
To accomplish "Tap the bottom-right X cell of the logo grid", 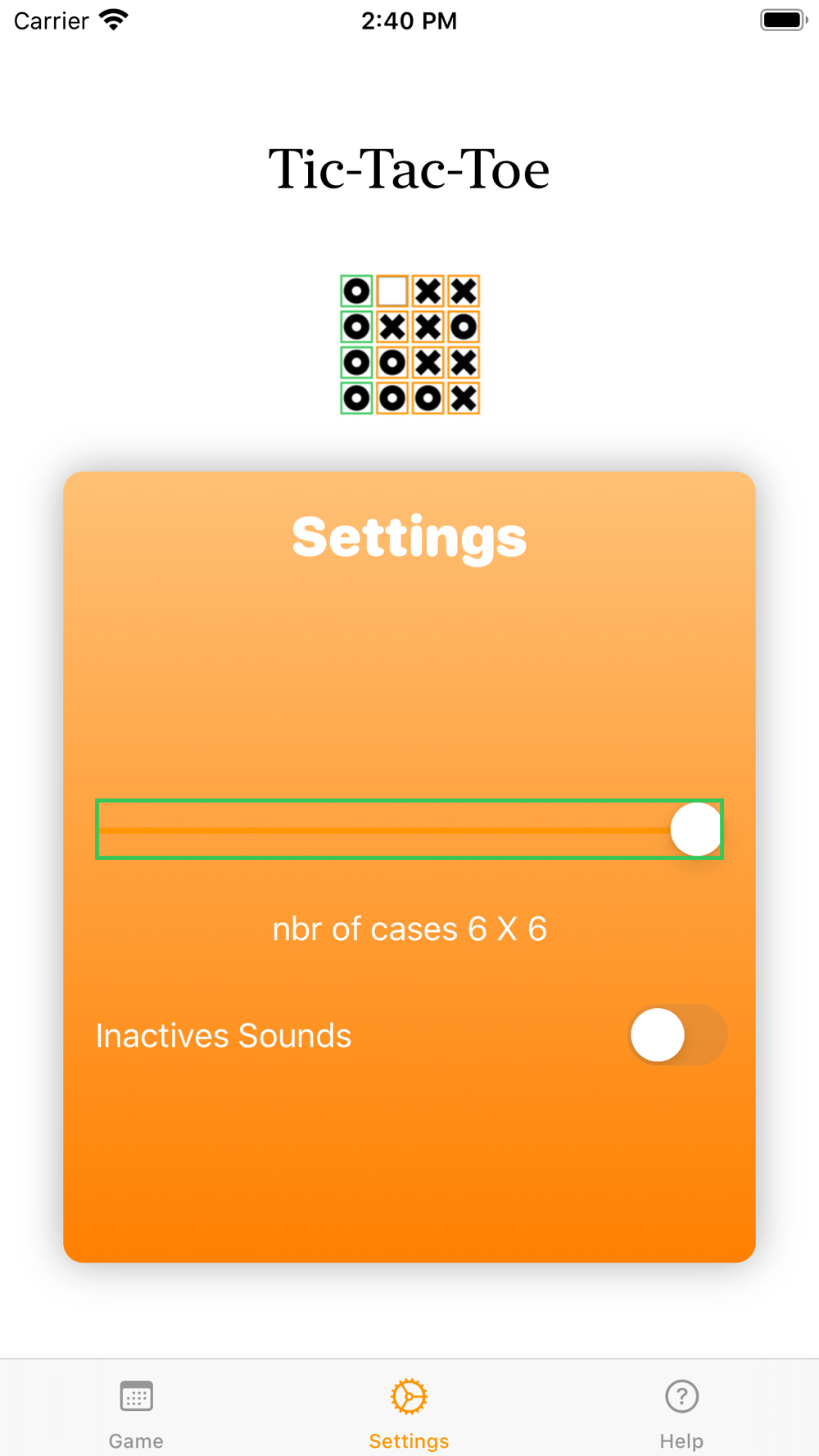I will point(464,398).
